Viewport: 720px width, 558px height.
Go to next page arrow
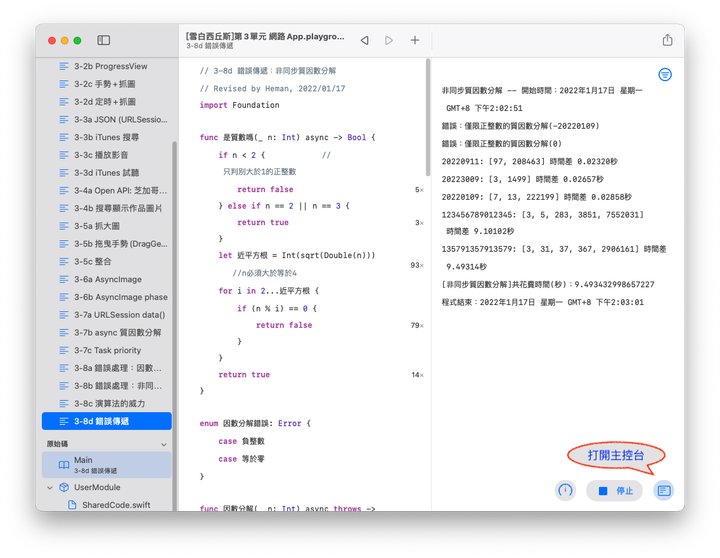389,40
